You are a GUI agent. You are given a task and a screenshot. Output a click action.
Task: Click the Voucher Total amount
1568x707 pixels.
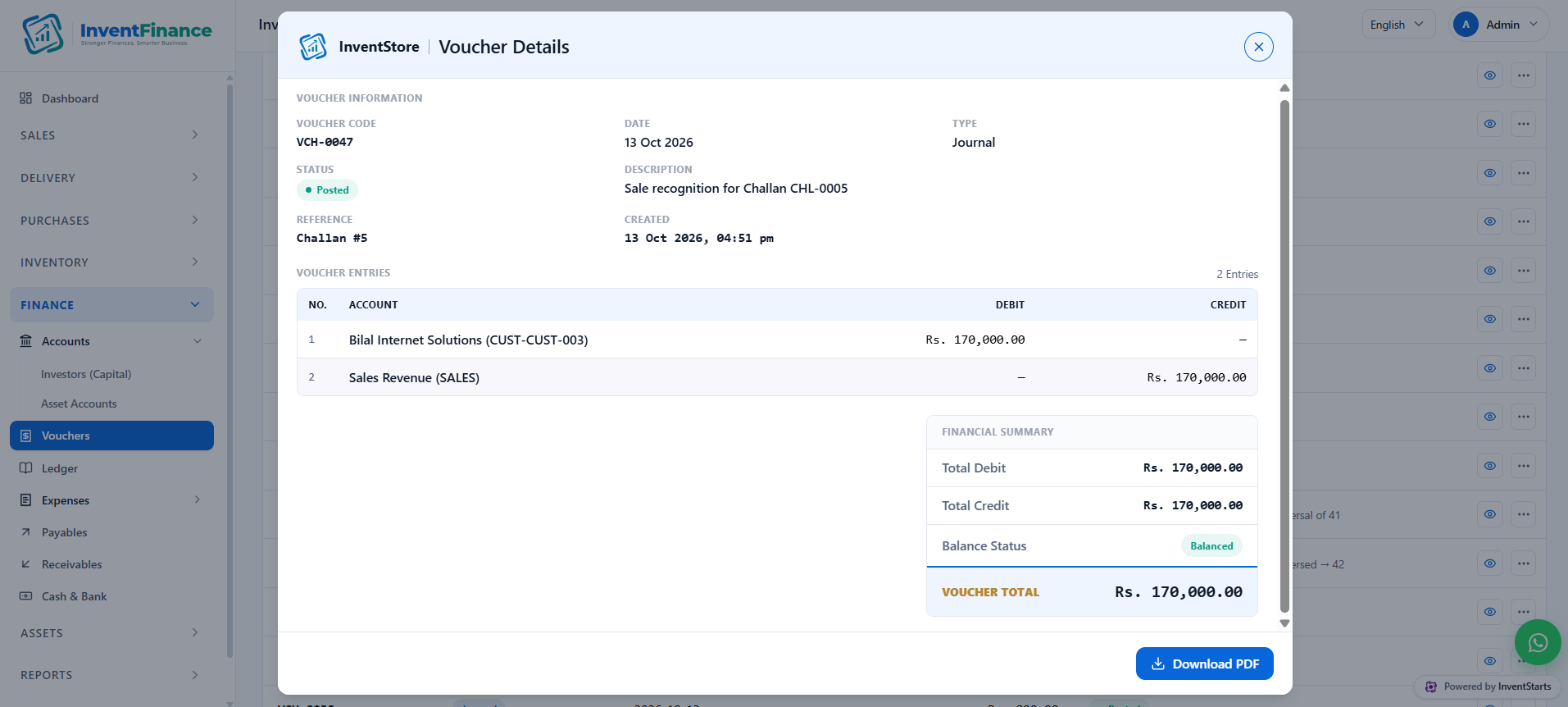click(x=1179, y=592)
